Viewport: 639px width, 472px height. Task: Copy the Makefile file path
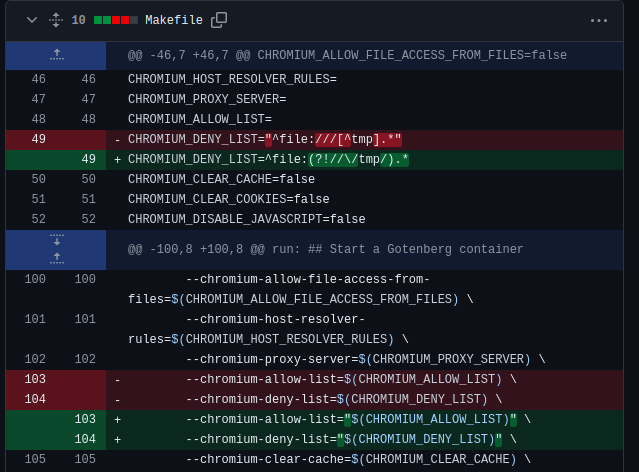pos(219,20)
